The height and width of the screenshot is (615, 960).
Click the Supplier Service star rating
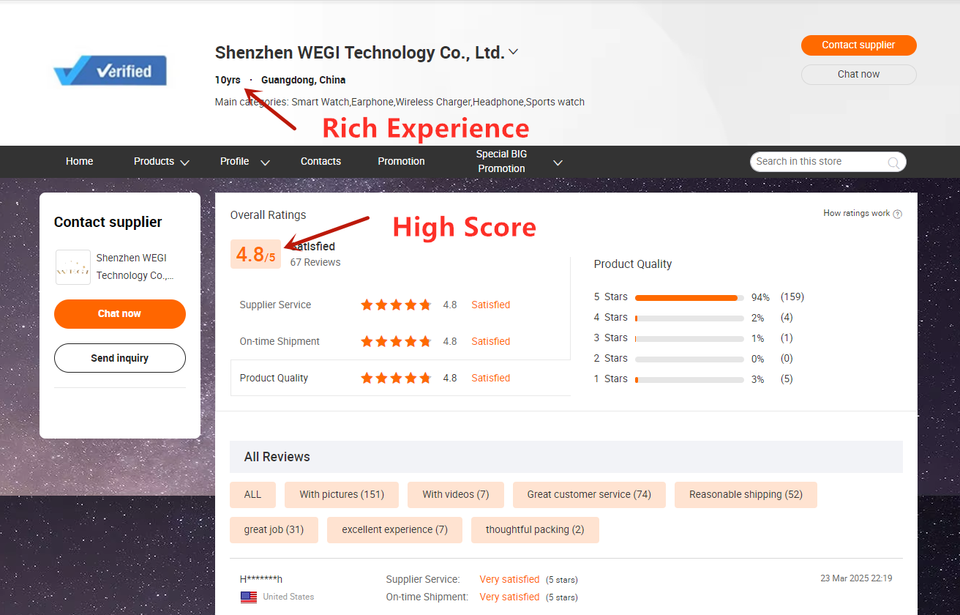[x=396, y=305]
